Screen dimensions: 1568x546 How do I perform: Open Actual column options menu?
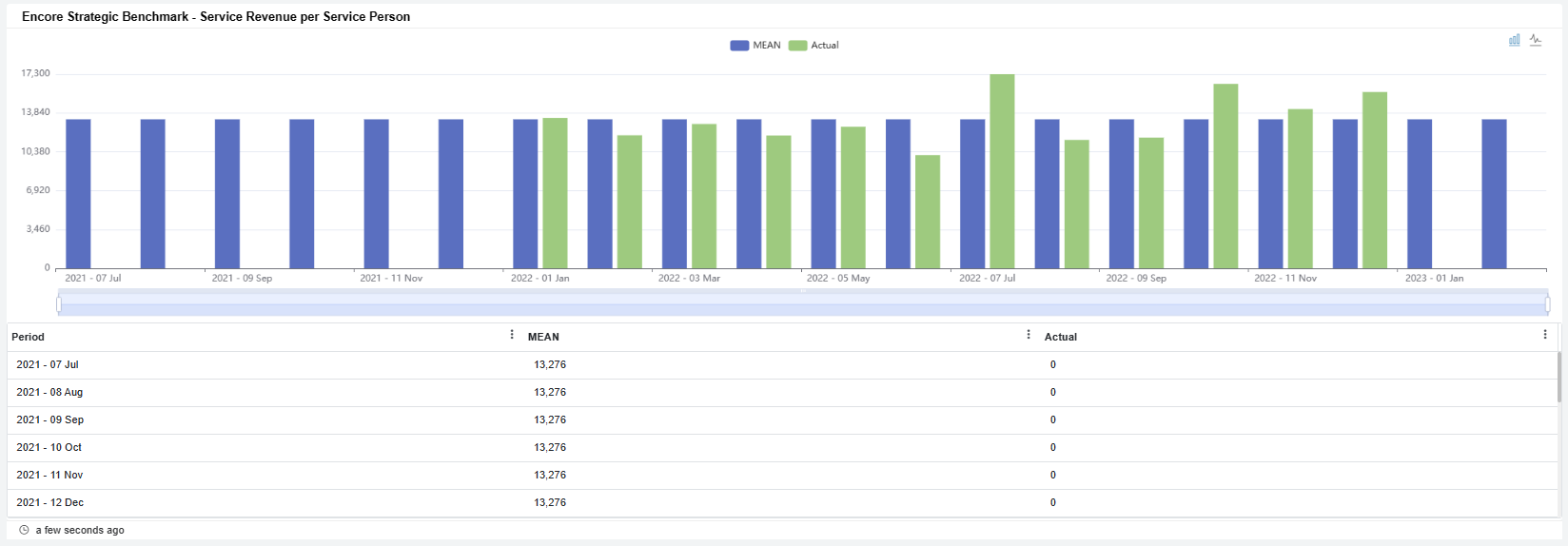[x=1544, y=335]
